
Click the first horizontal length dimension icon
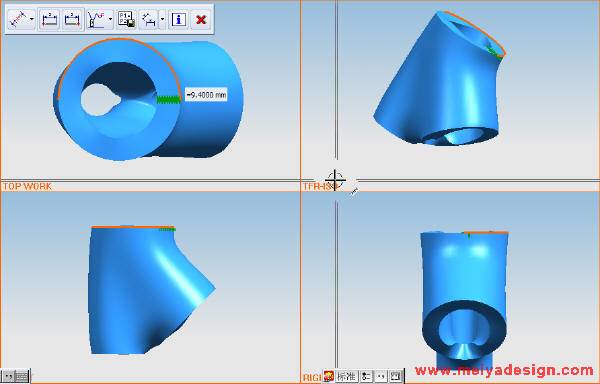50,19
